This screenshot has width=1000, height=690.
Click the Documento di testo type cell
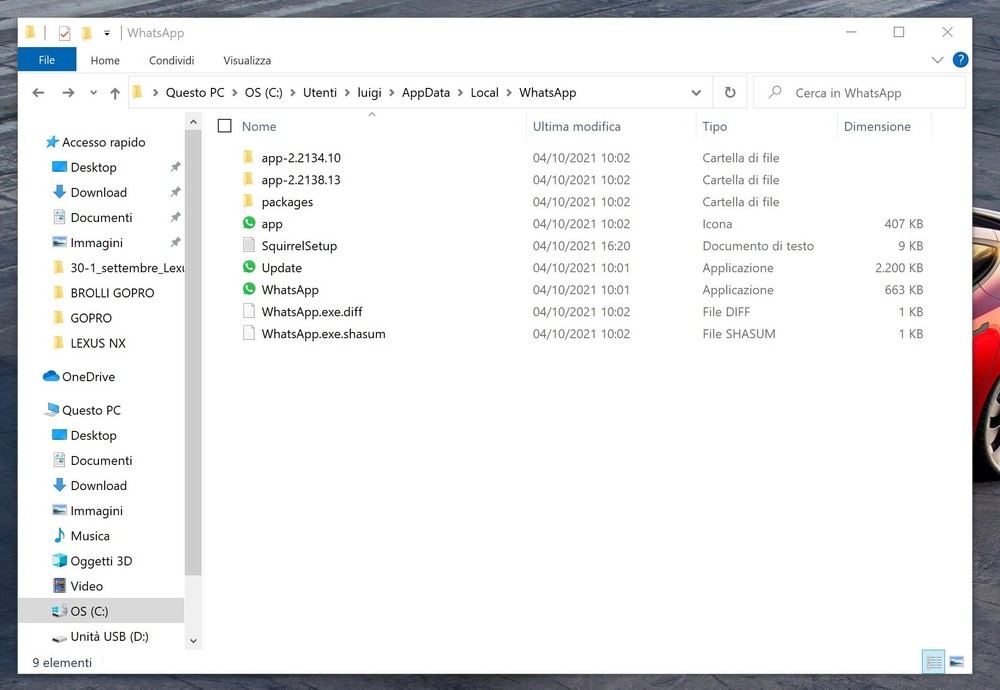pyautogui.click(x=758, y=246)
